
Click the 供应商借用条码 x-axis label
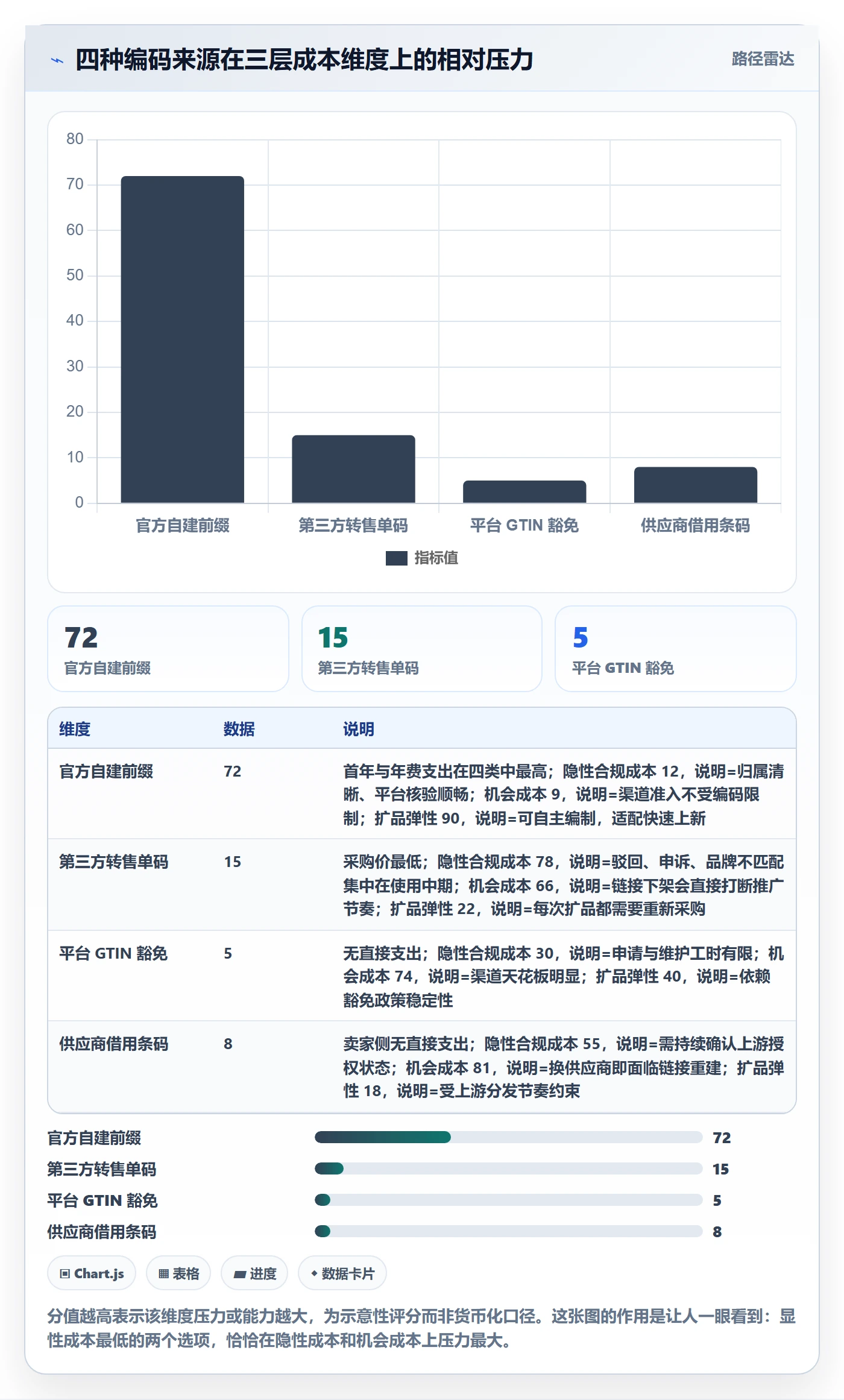[x=696, y=526]
